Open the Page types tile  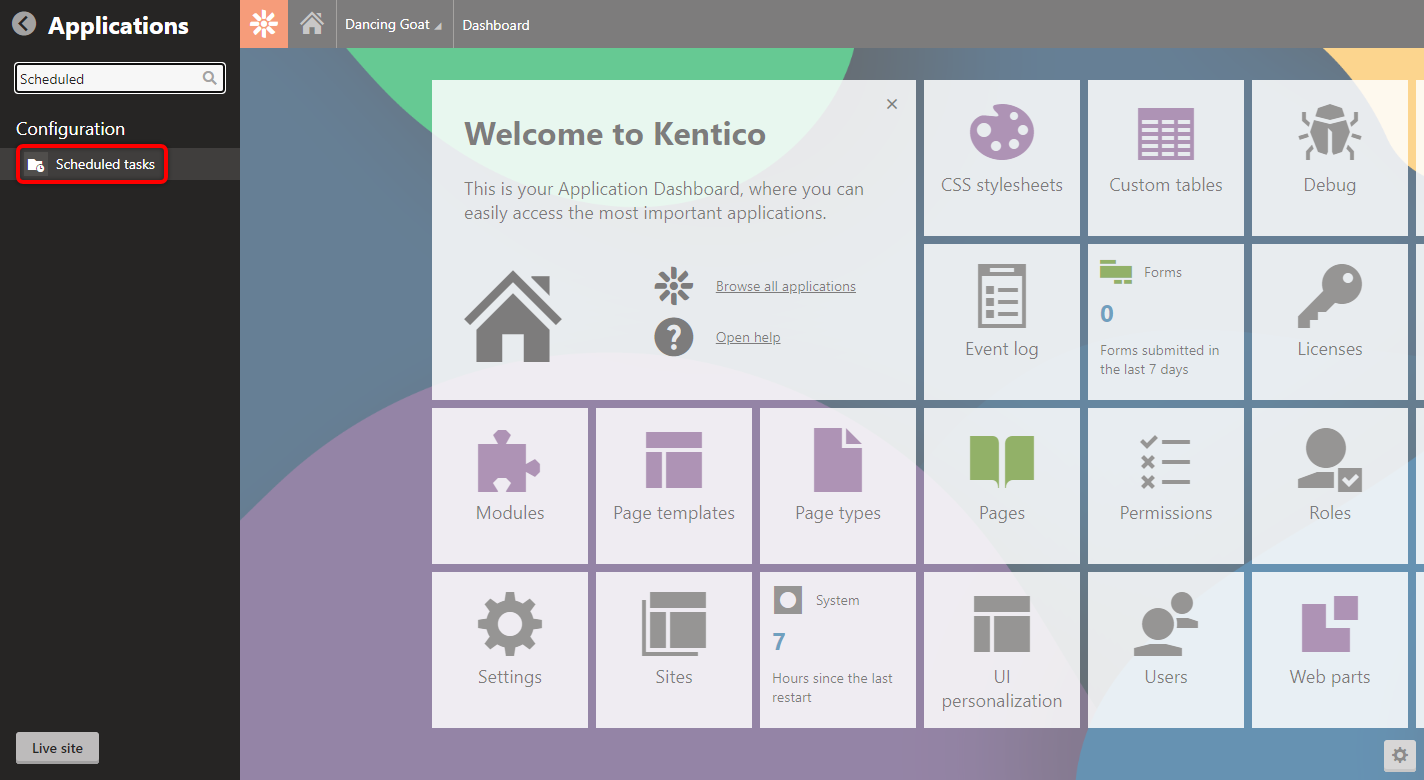[x=838, y=486]
